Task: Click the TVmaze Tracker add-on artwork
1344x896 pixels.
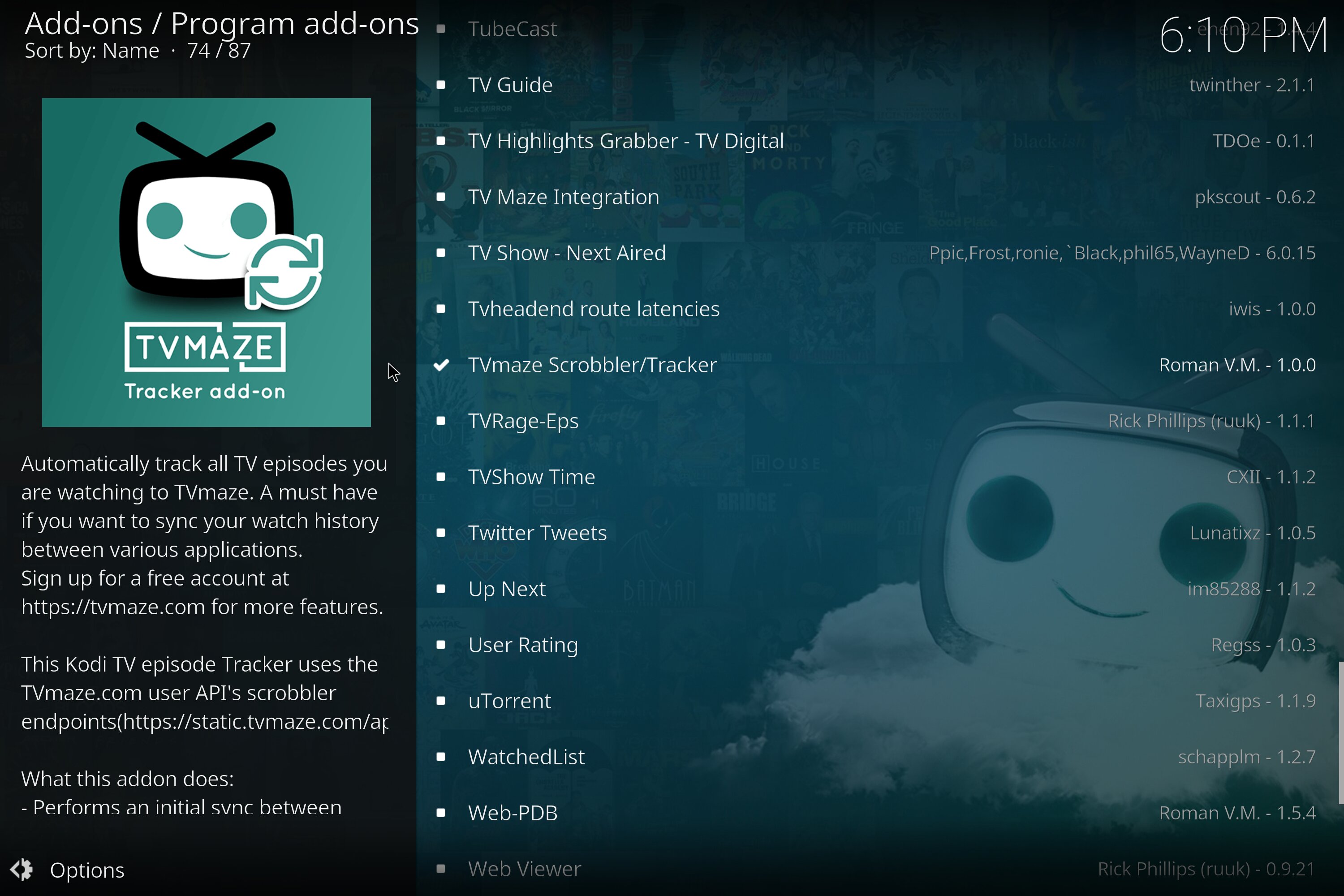Action: 206,262
